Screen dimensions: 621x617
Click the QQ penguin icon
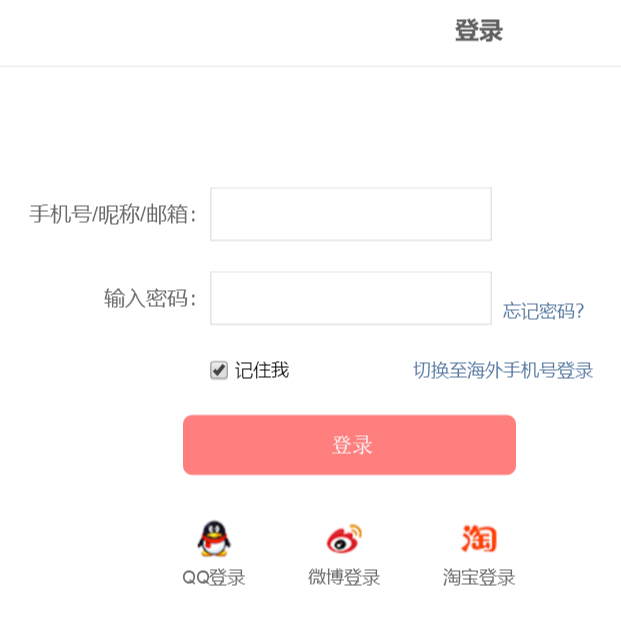click(213, 539)
